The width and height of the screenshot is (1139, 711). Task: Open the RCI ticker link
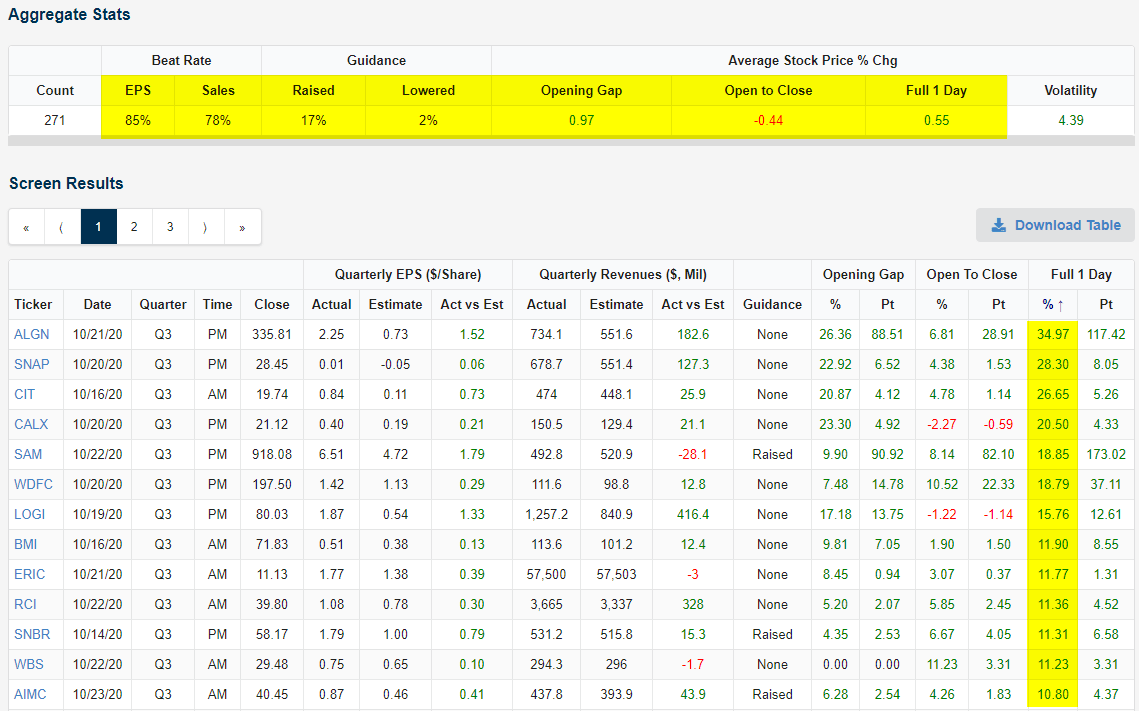point(25,604)
